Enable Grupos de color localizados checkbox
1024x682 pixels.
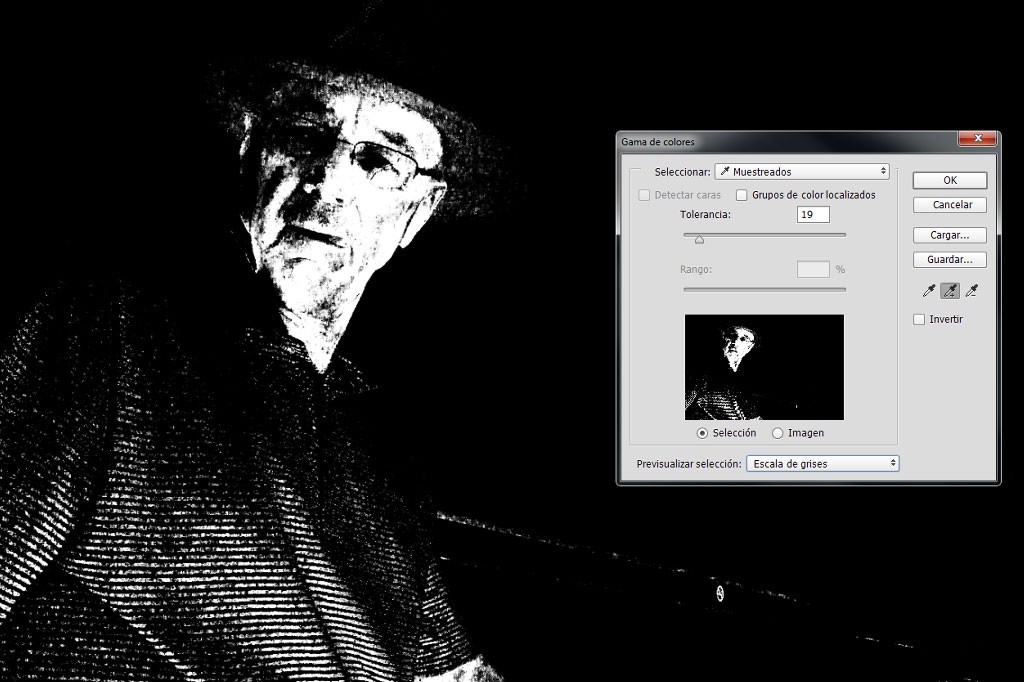pos(742,195)
